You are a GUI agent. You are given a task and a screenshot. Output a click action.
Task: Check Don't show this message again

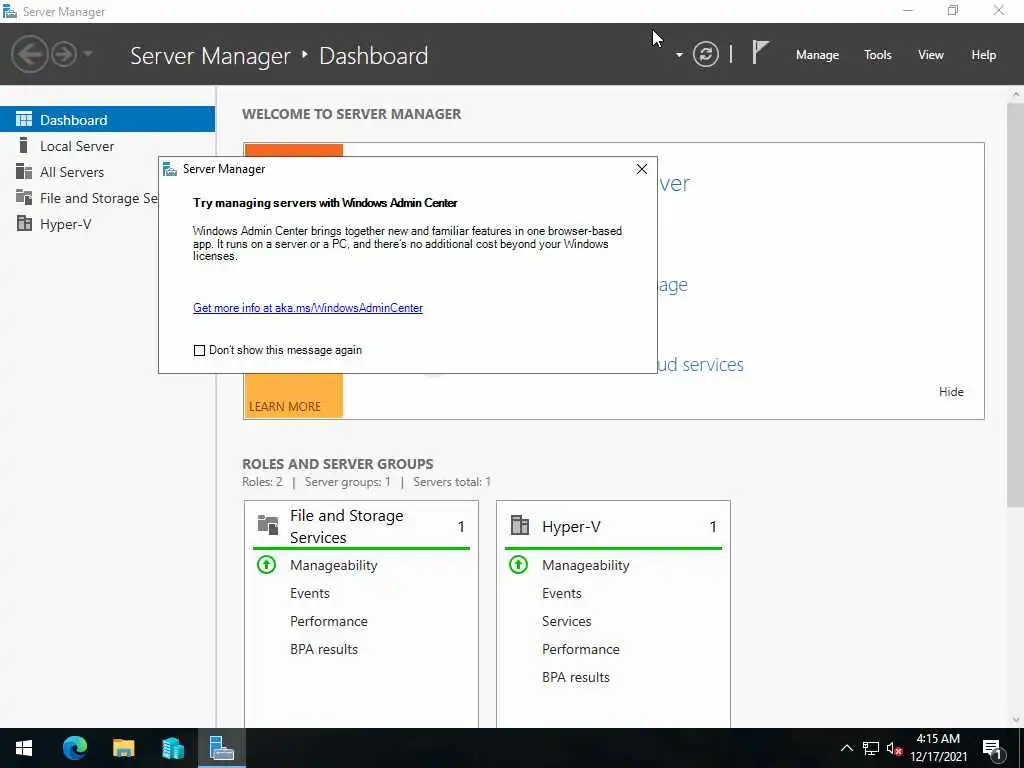pos(199,351)
